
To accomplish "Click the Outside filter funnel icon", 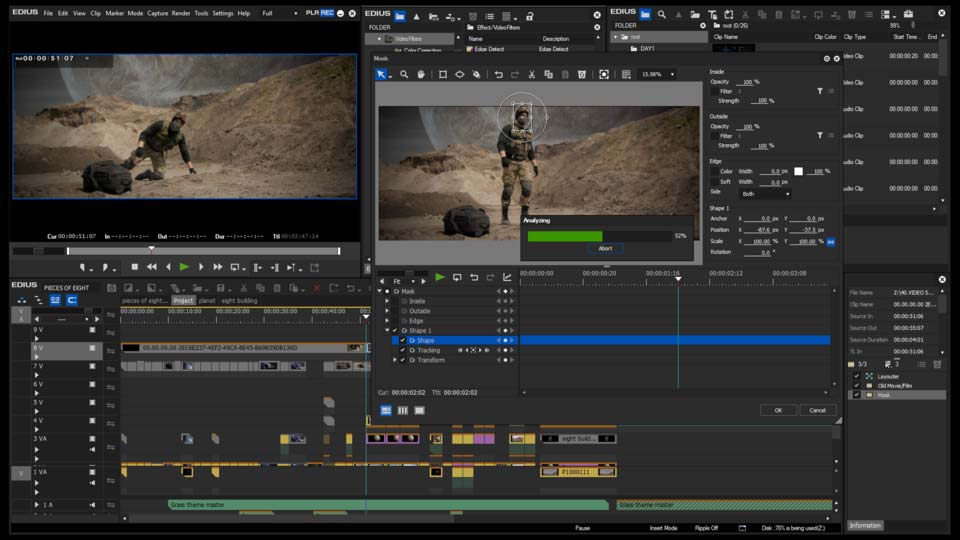I will (819, 135).
